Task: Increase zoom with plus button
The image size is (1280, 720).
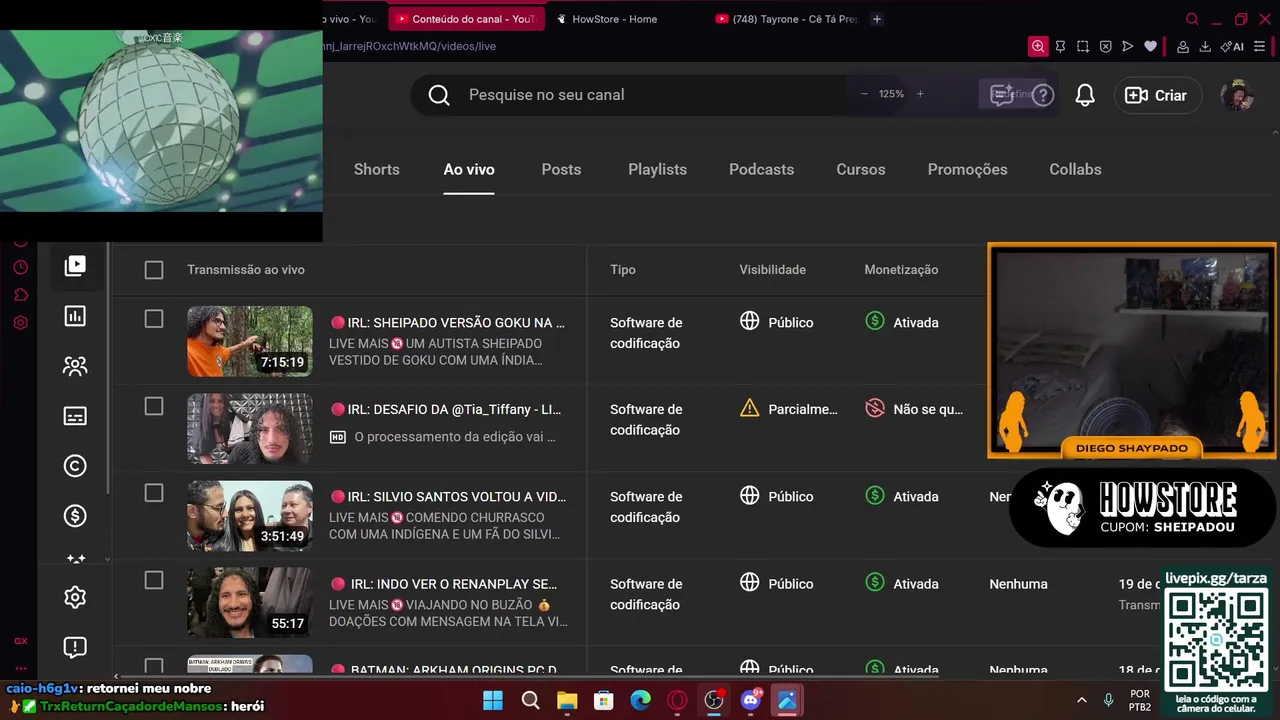Action: pyautogui.click(x=920, y=94)
